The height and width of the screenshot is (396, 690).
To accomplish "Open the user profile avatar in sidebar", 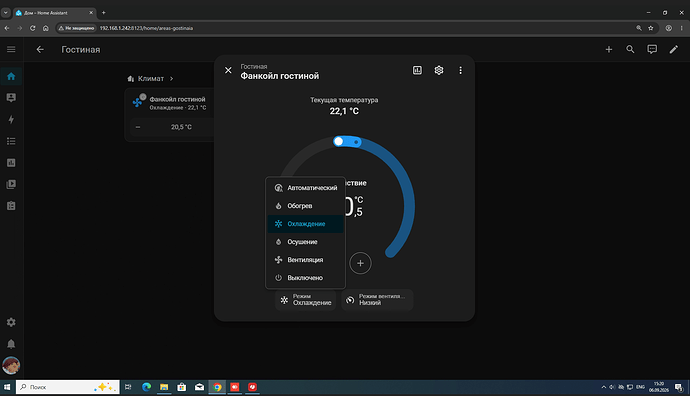I will (11, 365).
